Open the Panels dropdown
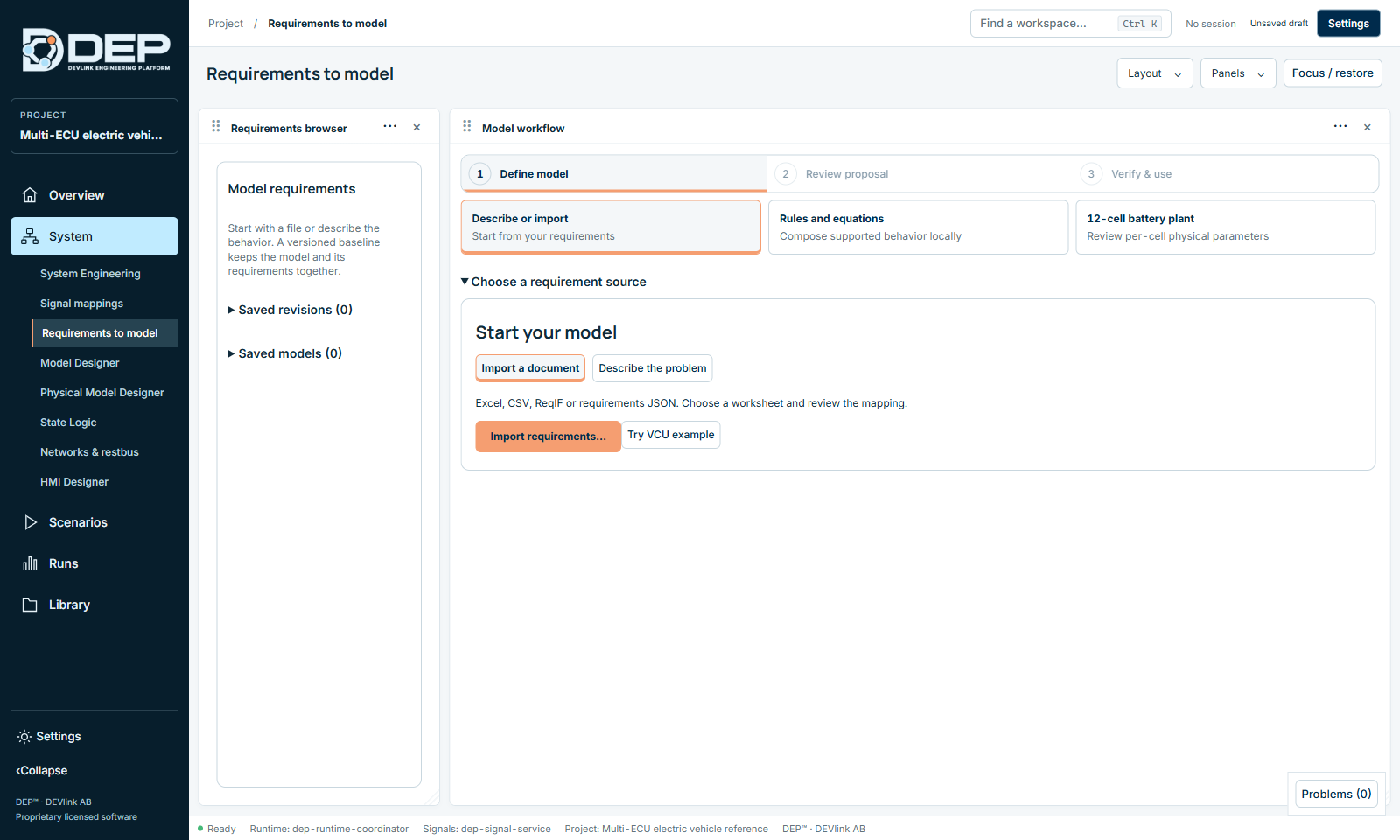The image size is (1400, 840). 1238,73
